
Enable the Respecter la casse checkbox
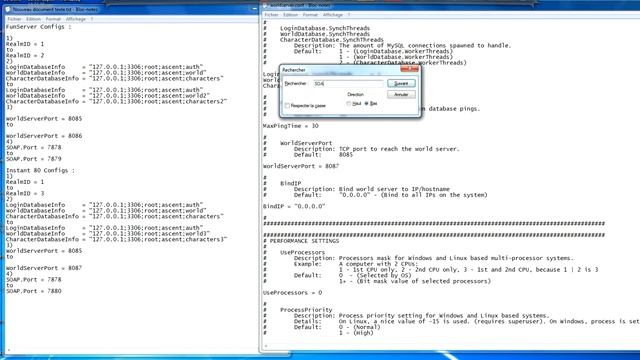287,106
